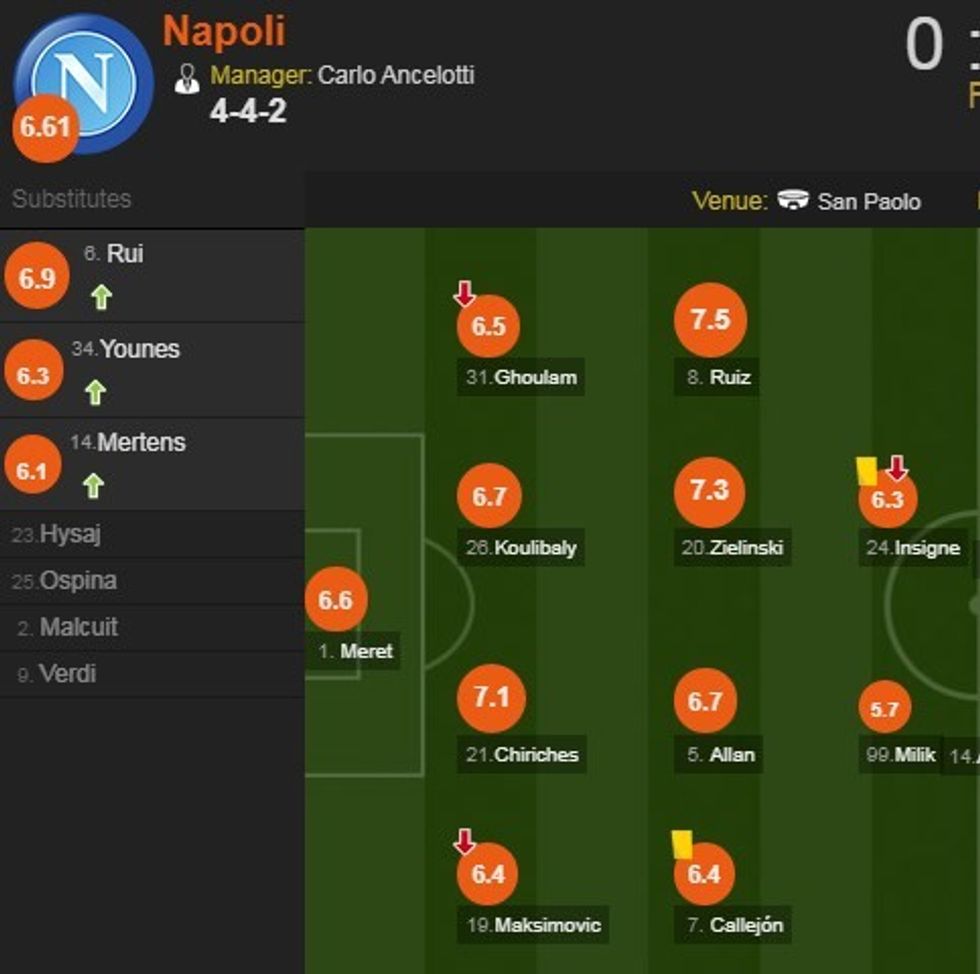The height and width of the screenshot is (974, 980).
Task: Click goalkeeper Meret's 6.6 rating
Action: point(336,600)
